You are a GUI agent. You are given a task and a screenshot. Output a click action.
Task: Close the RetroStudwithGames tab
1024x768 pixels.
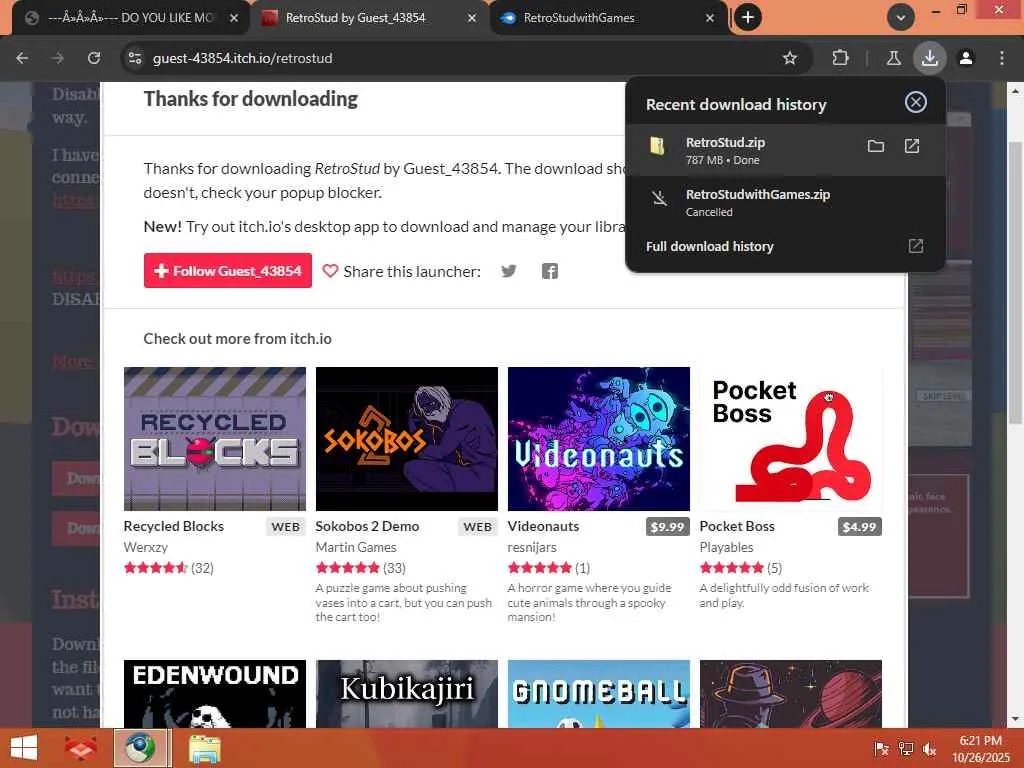pyautogui.click(x=710, y=18)
